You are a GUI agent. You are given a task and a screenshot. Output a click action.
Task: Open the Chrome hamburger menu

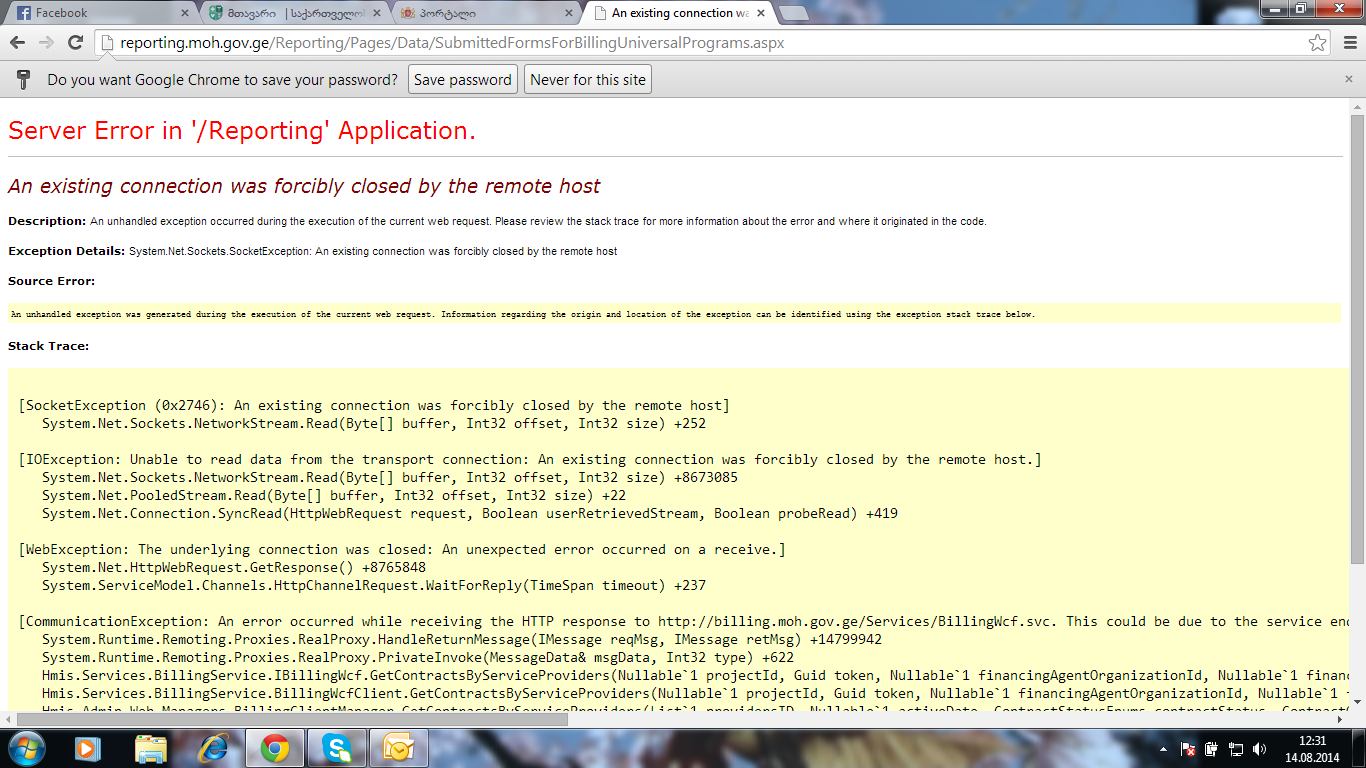(1348, 43)
